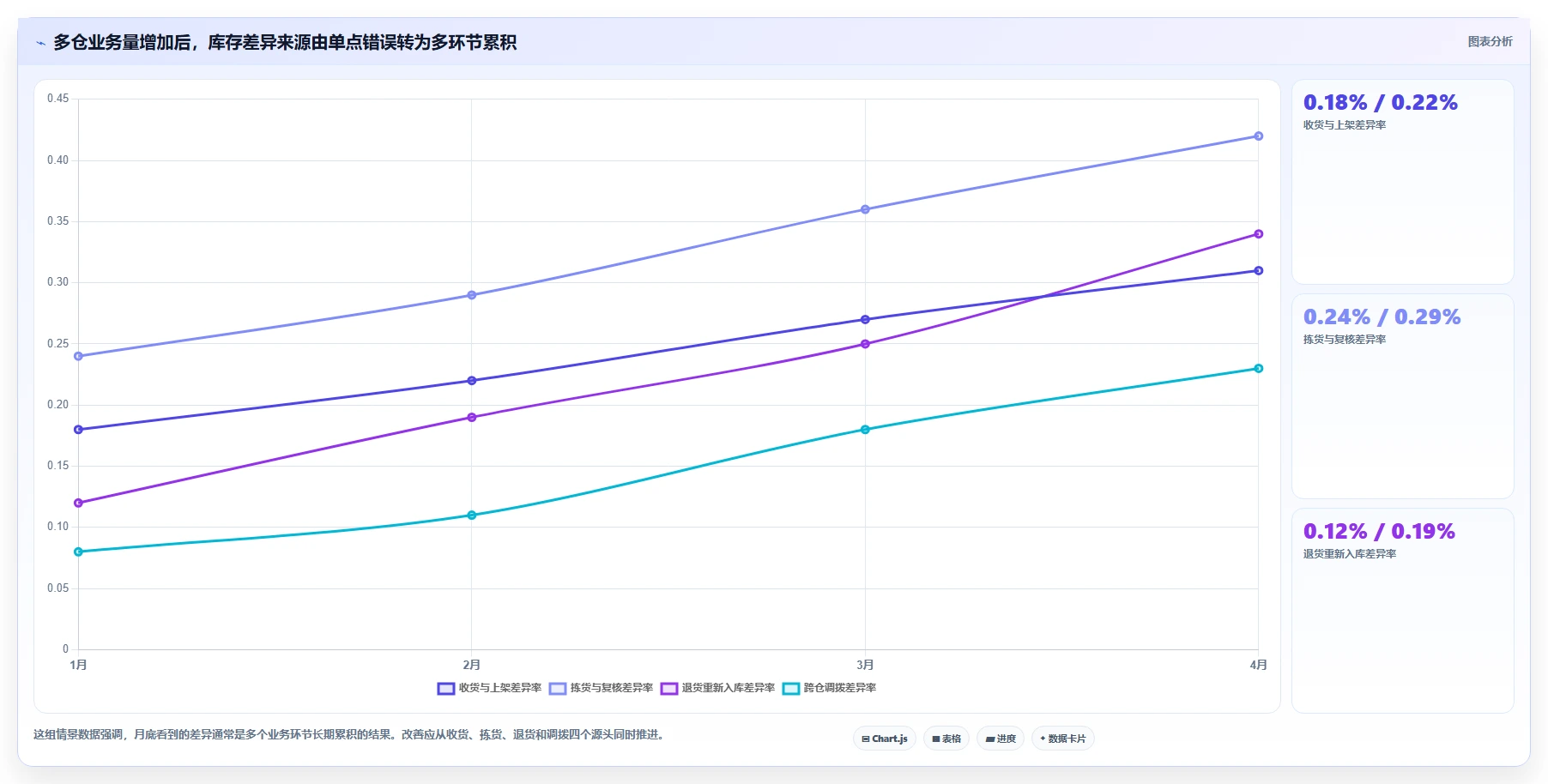Click the 0.45 y-axis label
Viewport: 1548px width, 784px height.
click(57, 99)
